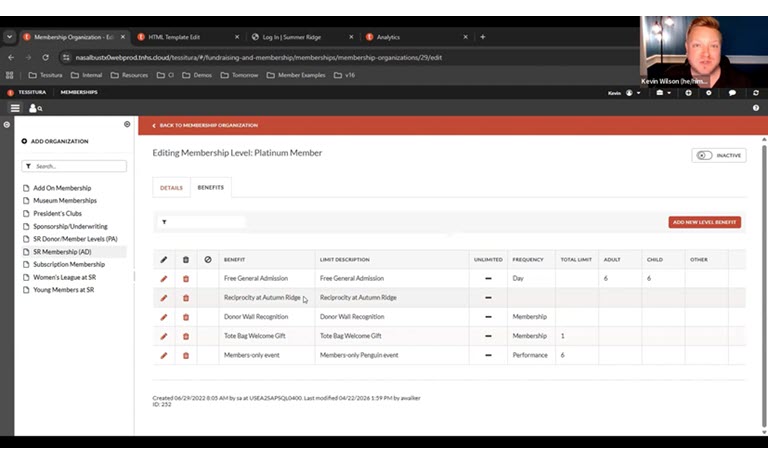Click Add New Level Benefit button
Viewport: 768px width, 465px height.
coord(704,222)
